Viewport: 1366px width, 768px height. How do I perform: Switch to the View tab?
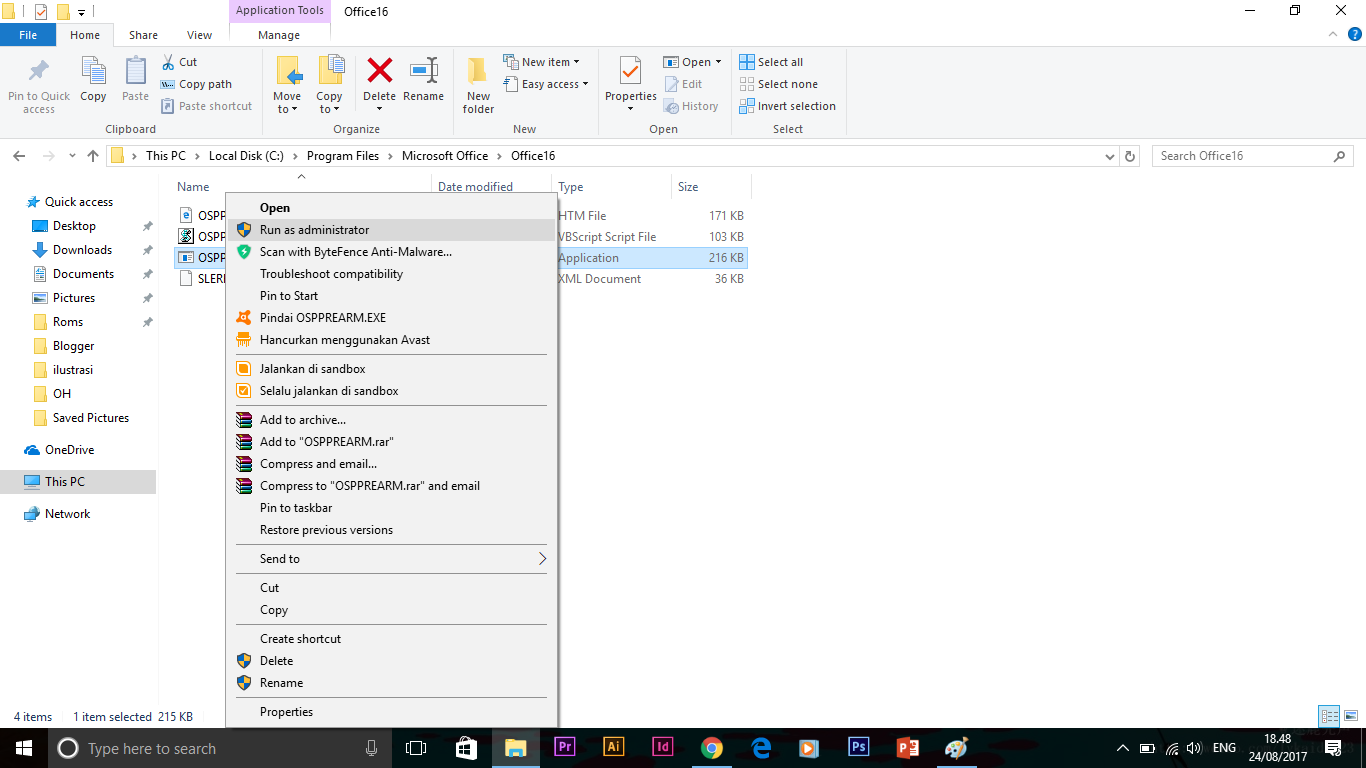[x=200, y=35]
